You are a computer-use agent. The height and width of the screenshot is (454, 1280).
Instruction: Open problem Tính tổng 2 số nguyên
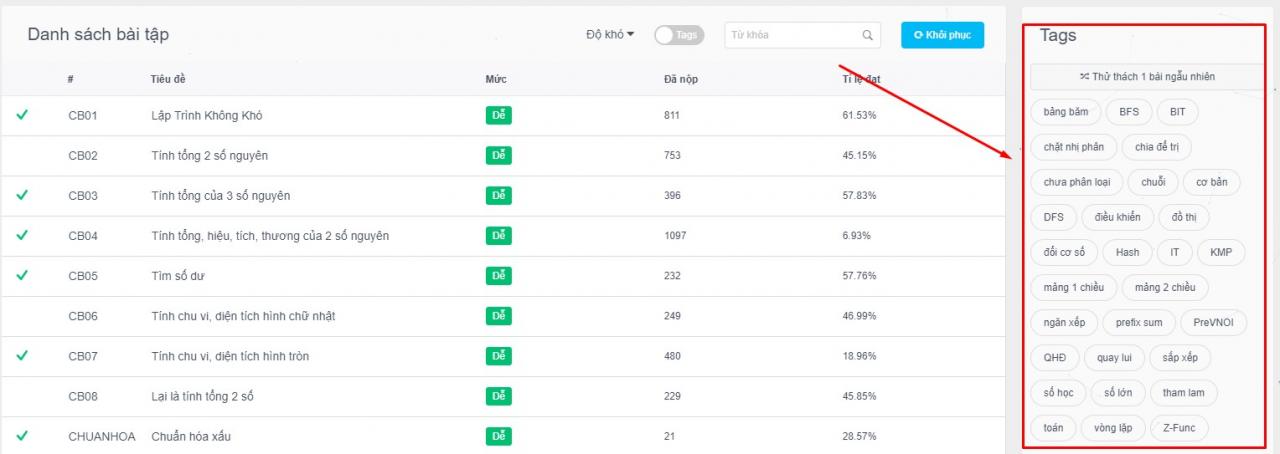click(x=209, y=156)
